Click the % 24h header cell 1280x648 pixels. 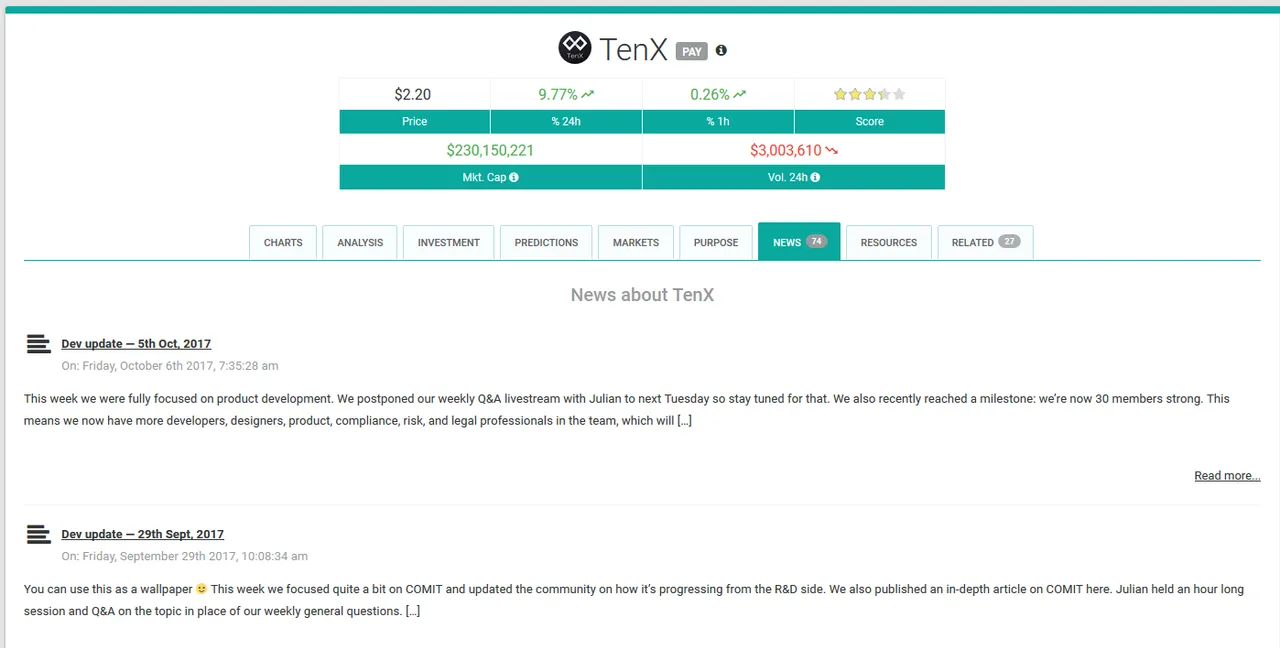[x=566, y=121]
